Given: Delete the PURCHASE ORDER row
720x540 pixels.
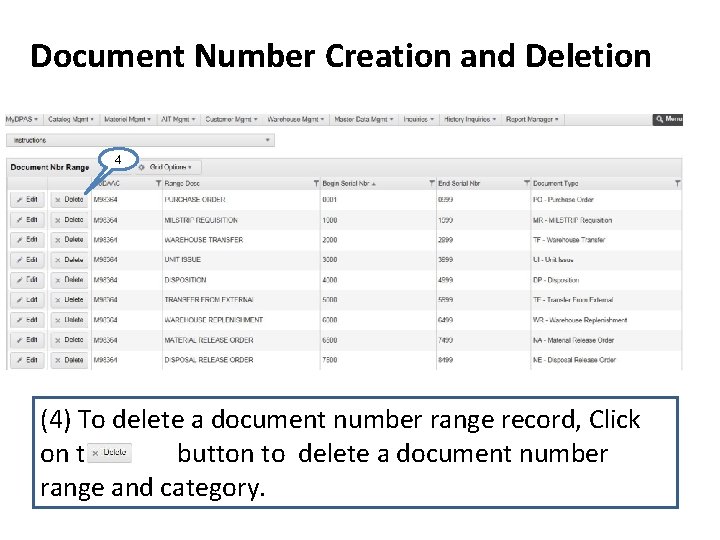Looking at the screenshot, I should coord(69,200).
